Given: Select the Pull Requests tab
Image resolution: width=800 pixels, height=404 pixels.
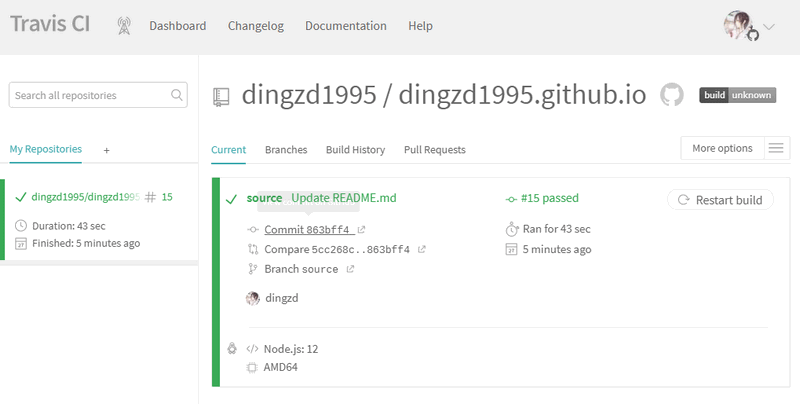Looking at the screenshot, I should coord(435,150).
